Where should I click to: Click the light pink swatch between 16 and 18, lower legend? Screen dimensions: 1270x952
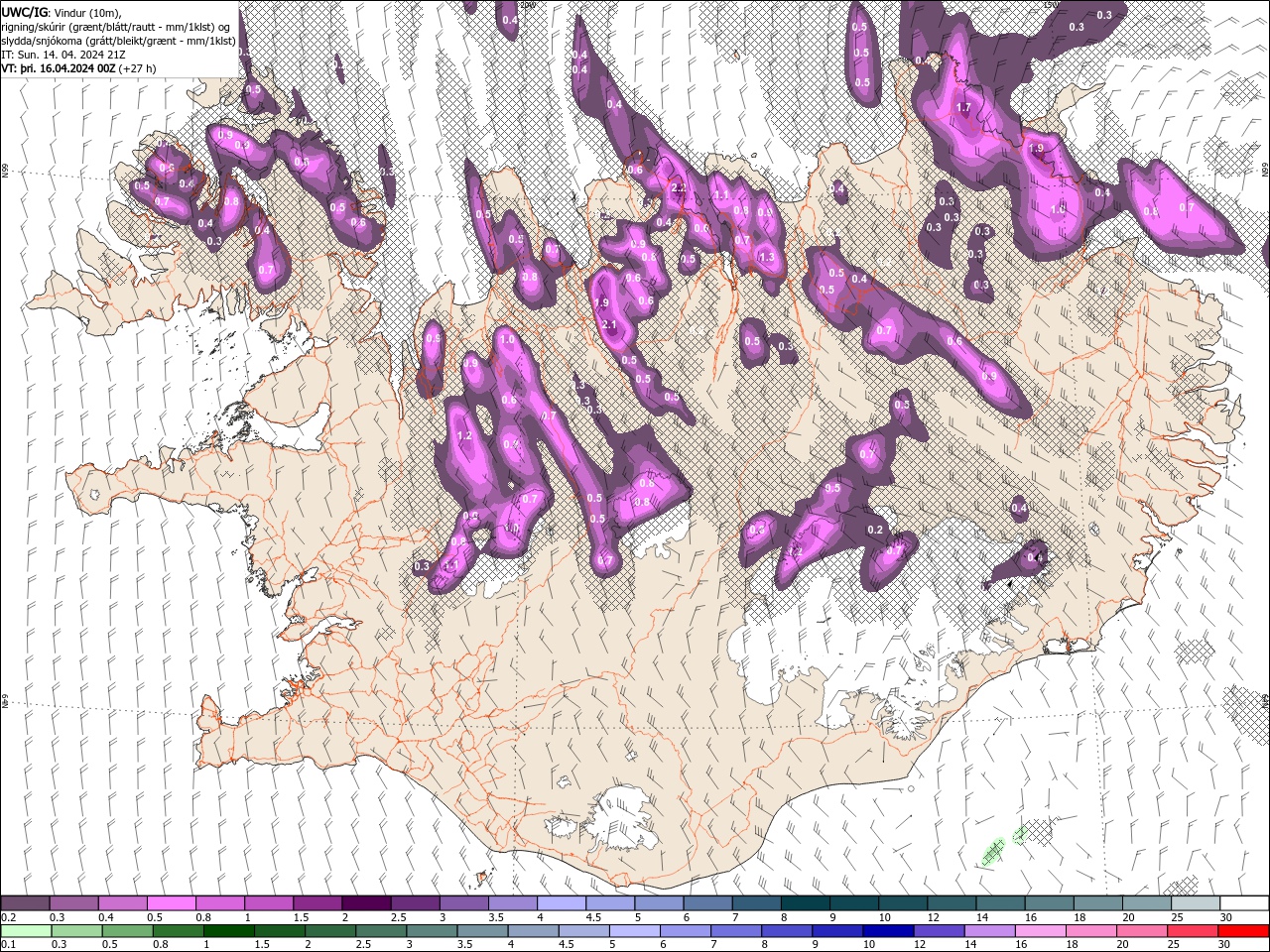pos(1040,931)
